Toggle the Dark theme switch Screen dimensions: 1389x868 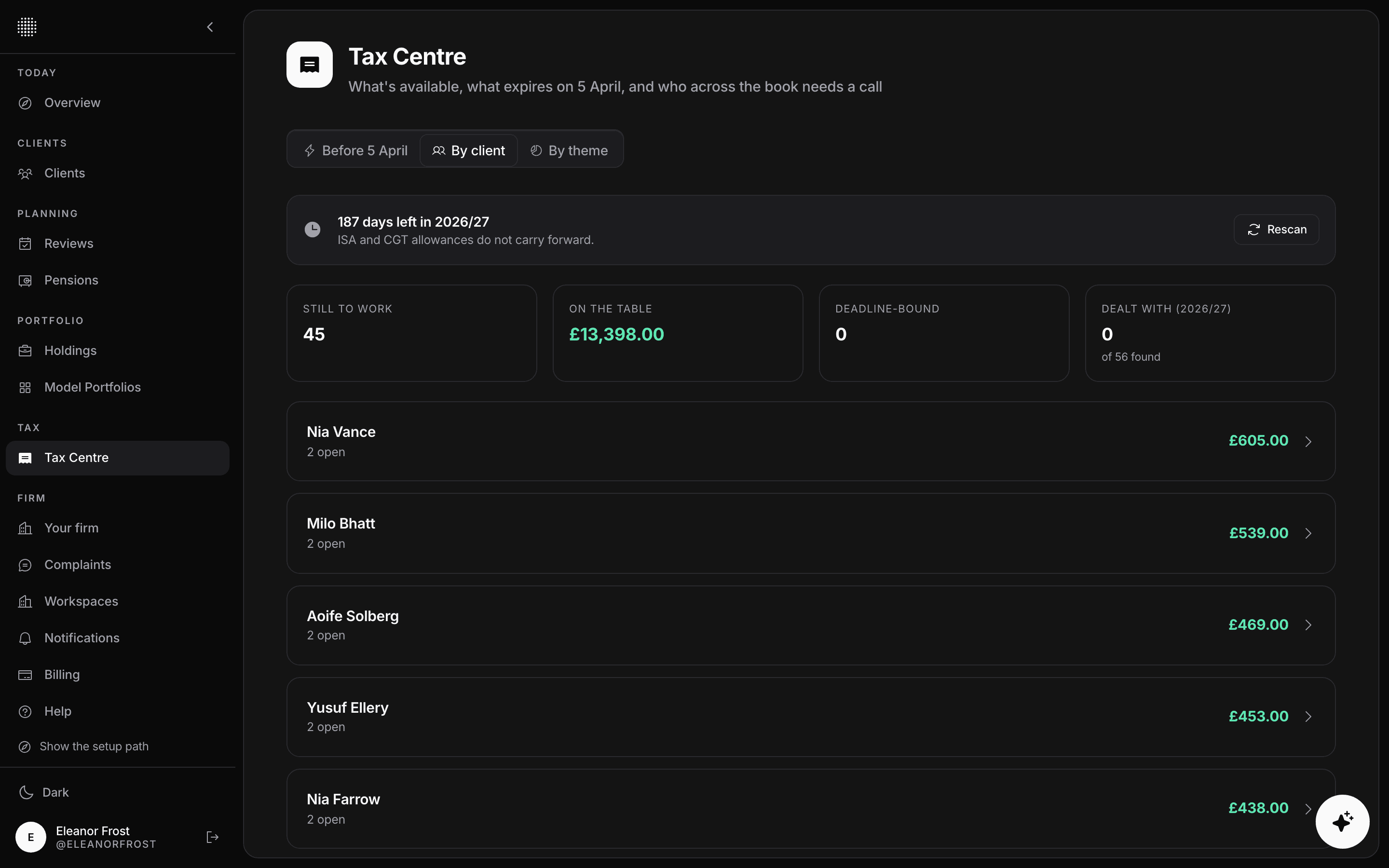(x=43, y=792)
